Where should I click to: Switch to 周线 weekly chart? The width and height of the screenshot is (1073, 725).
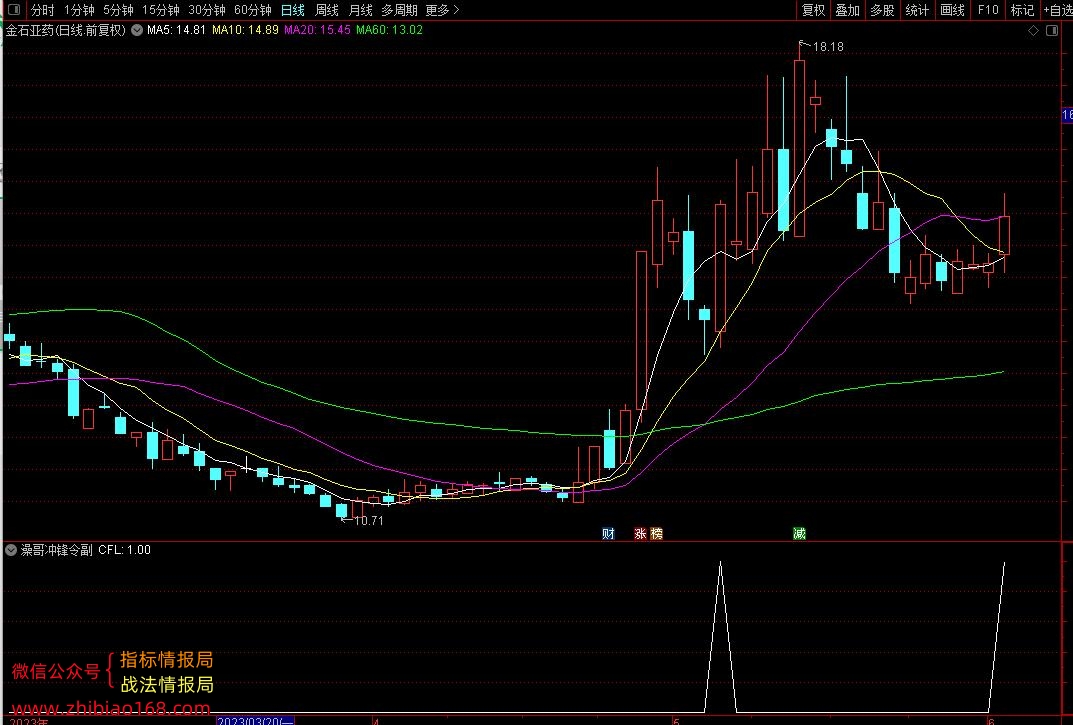326,10
